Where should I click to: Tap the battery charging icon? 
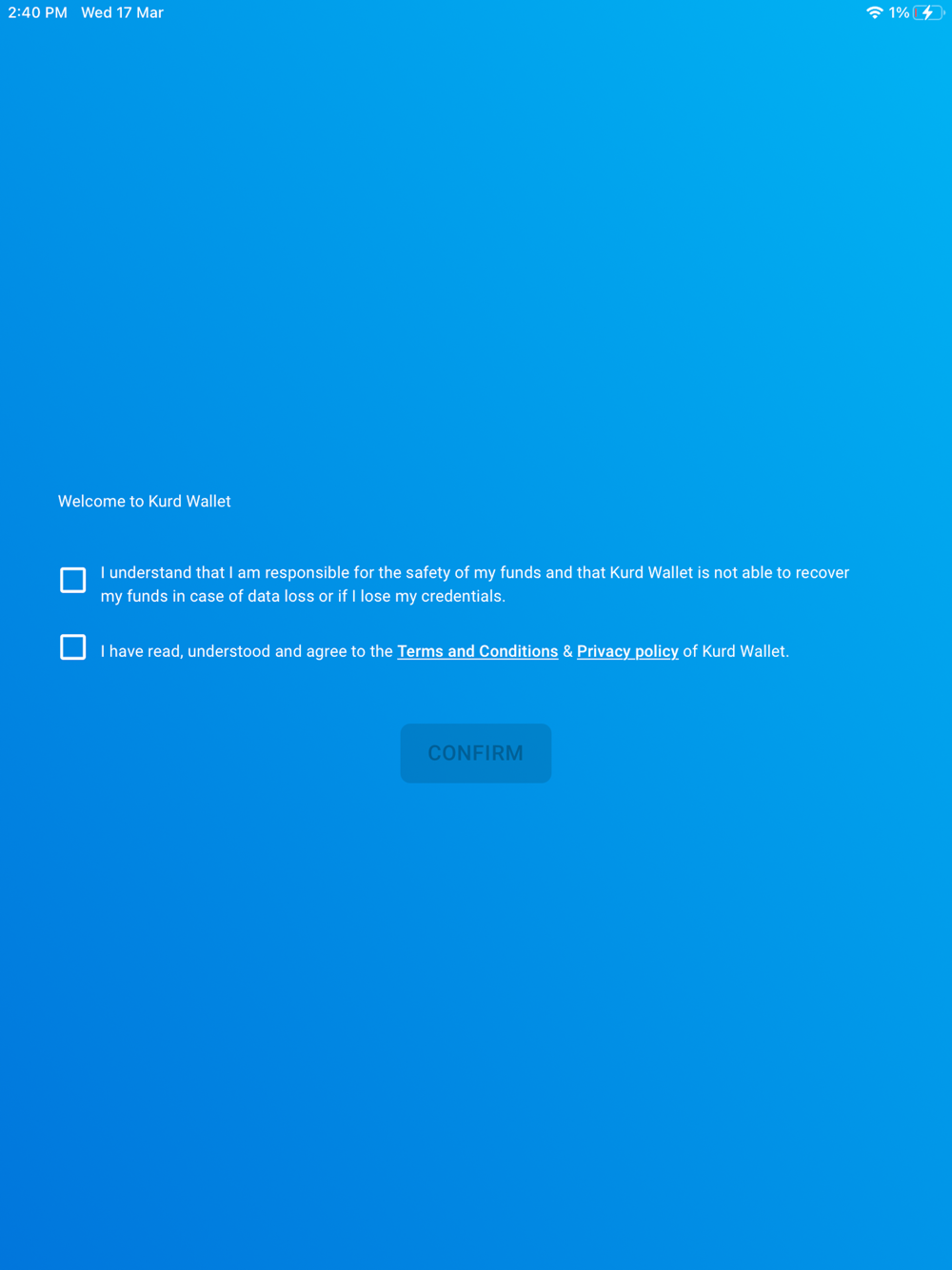coord(928,12)
